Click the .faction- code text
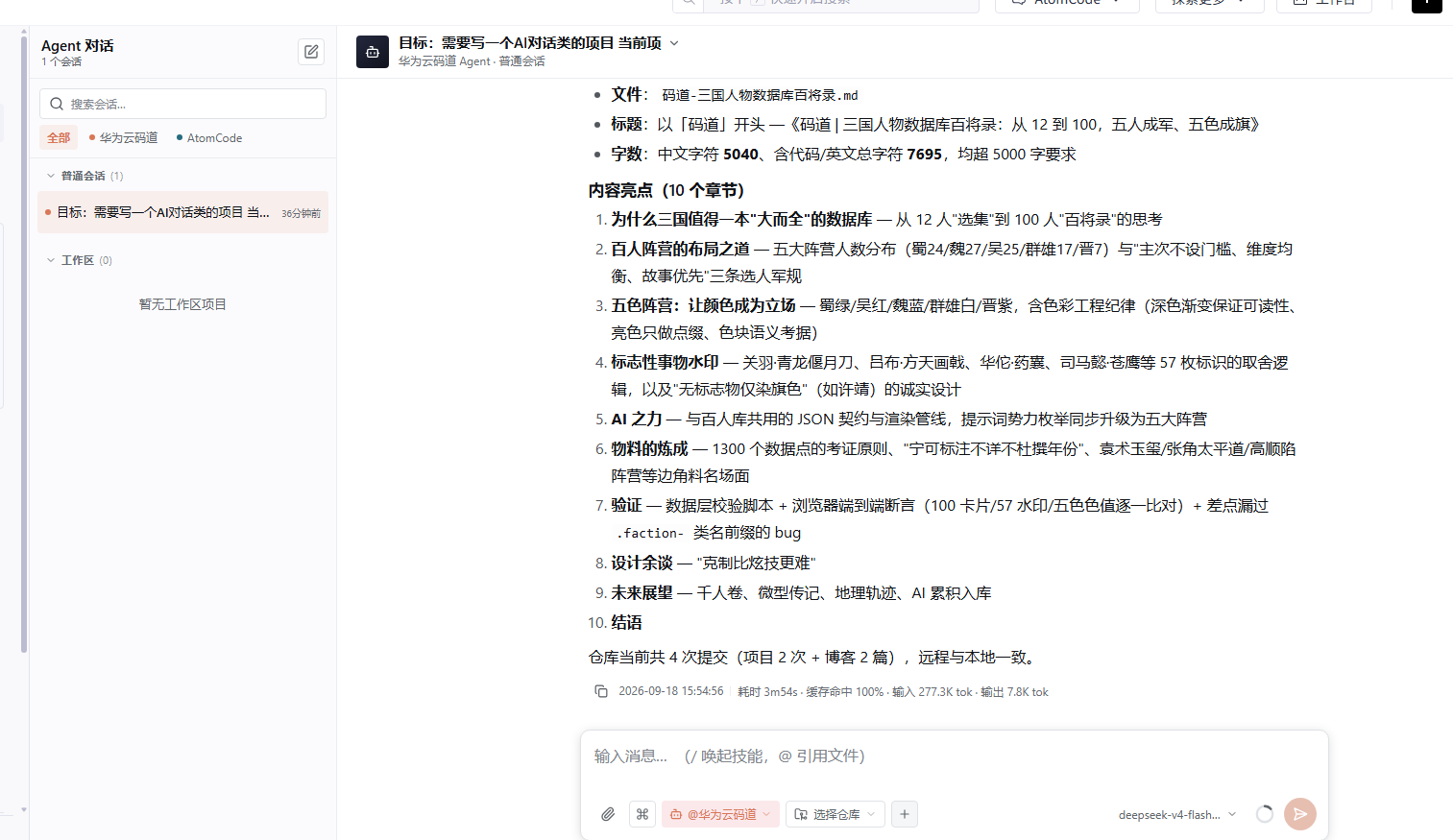This screenshot has width=1453, height=840. [x=650, y=533]
